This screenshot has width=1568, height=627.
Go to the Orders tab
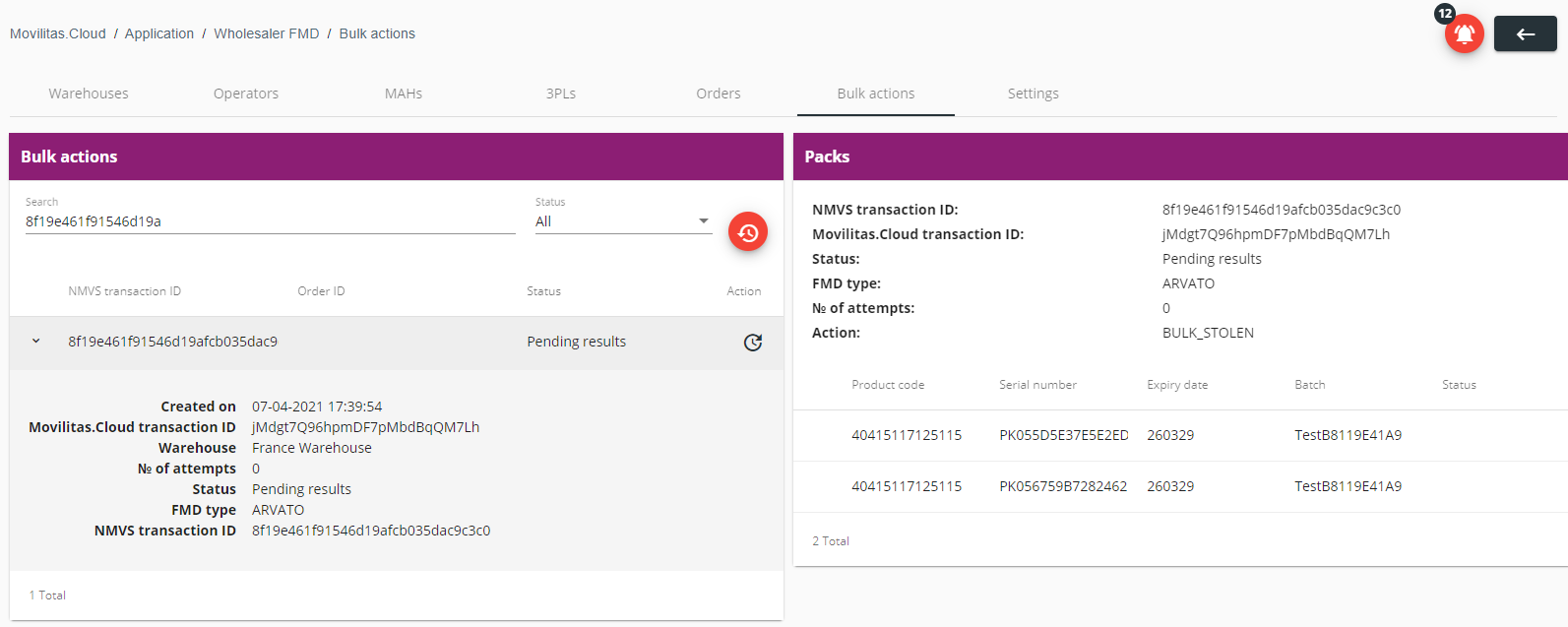[719, 94]
